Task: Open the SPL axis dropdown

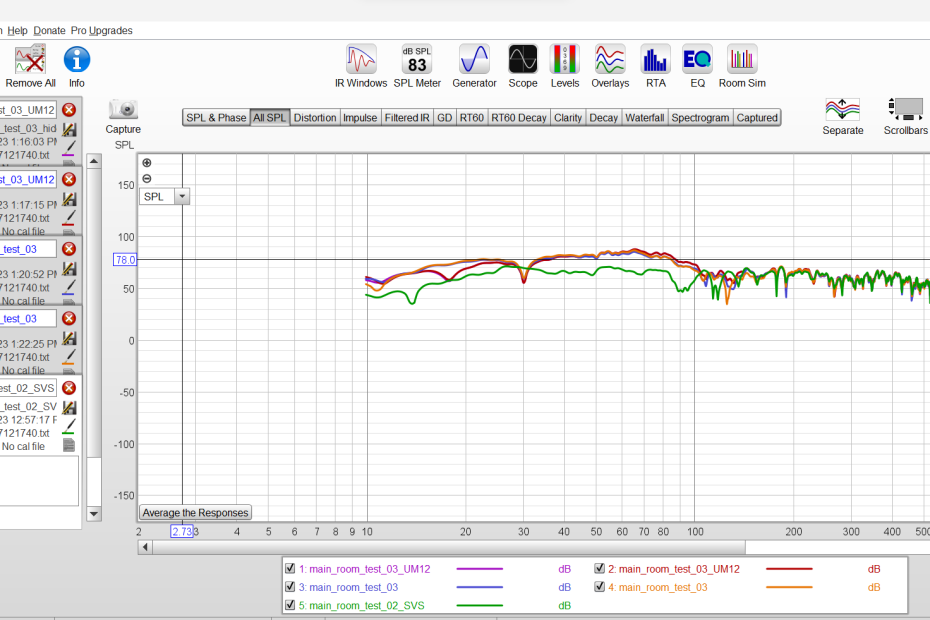Action: coord(181,197)
